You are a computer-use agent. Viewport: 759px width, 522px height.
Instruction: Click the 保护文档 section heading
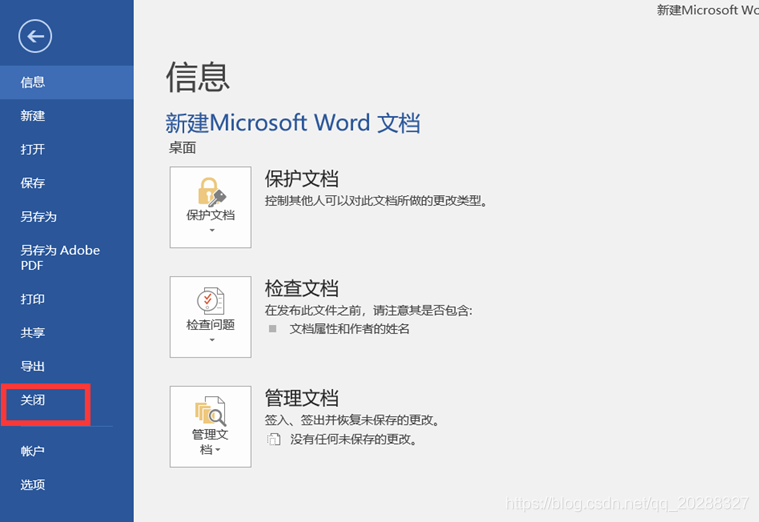click(302, 179)
